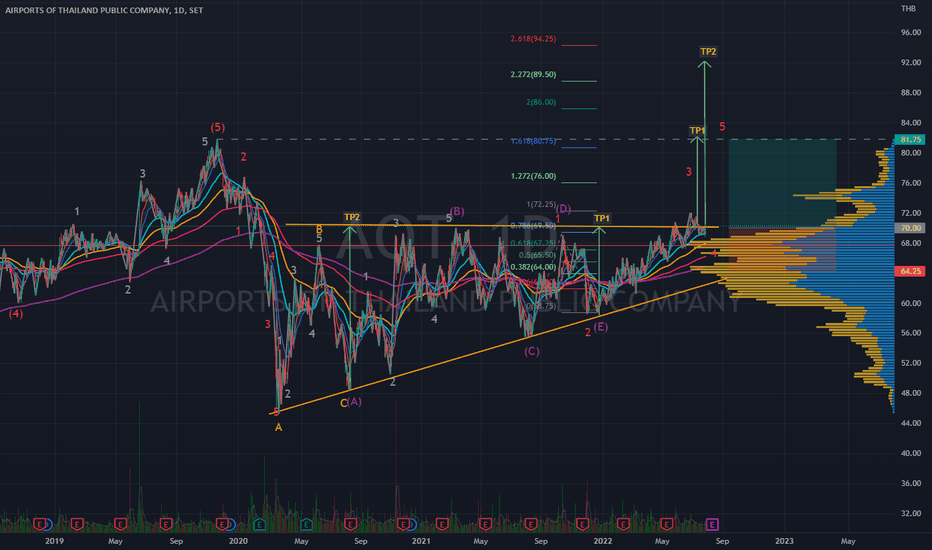Click the purple upcoming earnings marker before Sep 2022
Screen dimensions: 932x550
coord(712,524)
